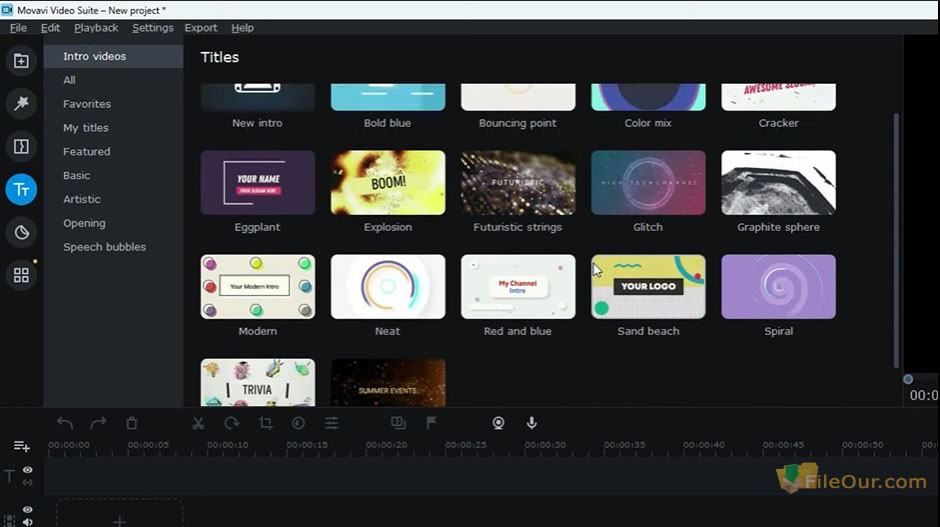Click the titles list vertical scrollbar

[896, 240]
